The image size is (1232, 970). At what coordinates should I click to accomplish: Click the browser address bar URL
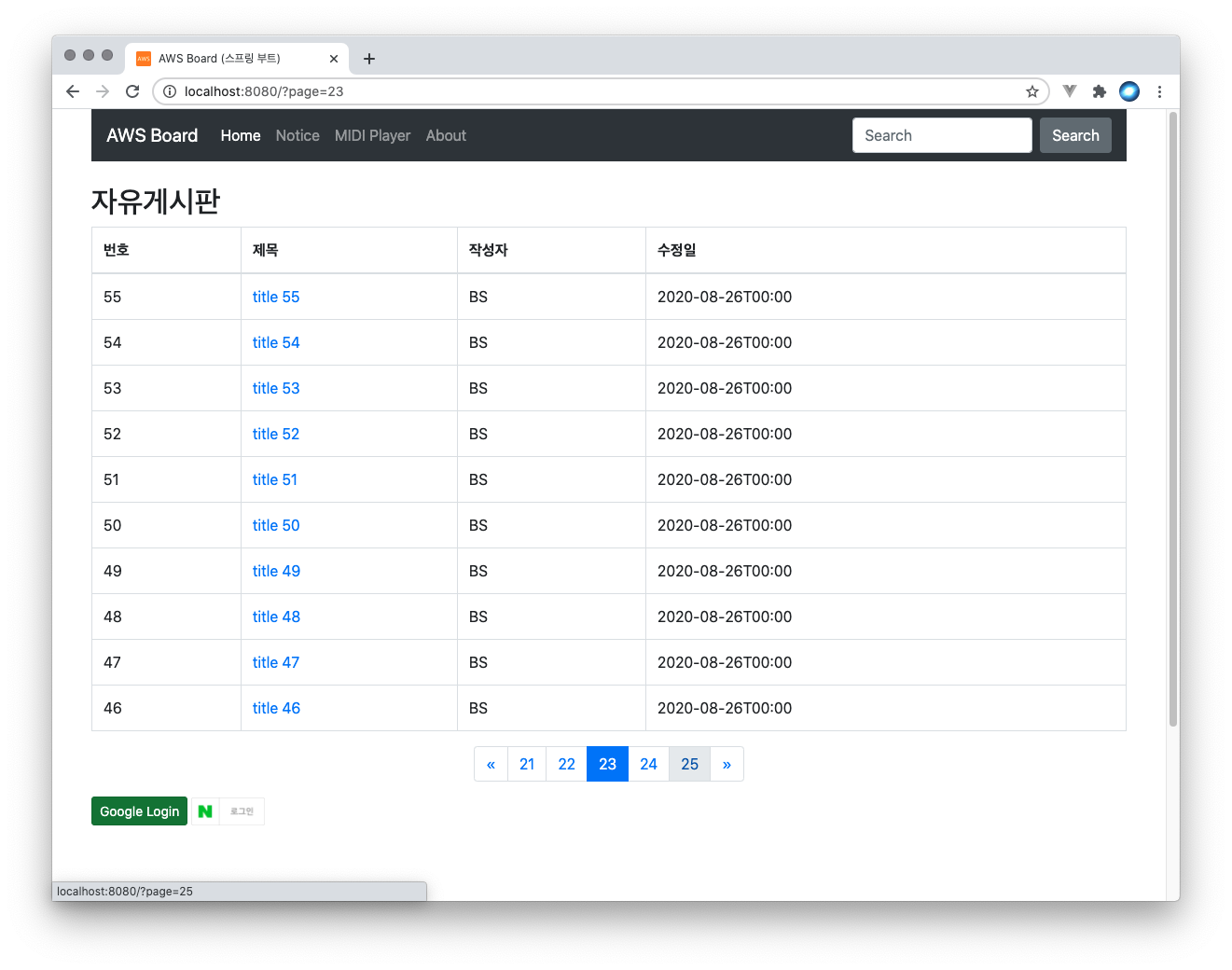click(x=560, y=91)
